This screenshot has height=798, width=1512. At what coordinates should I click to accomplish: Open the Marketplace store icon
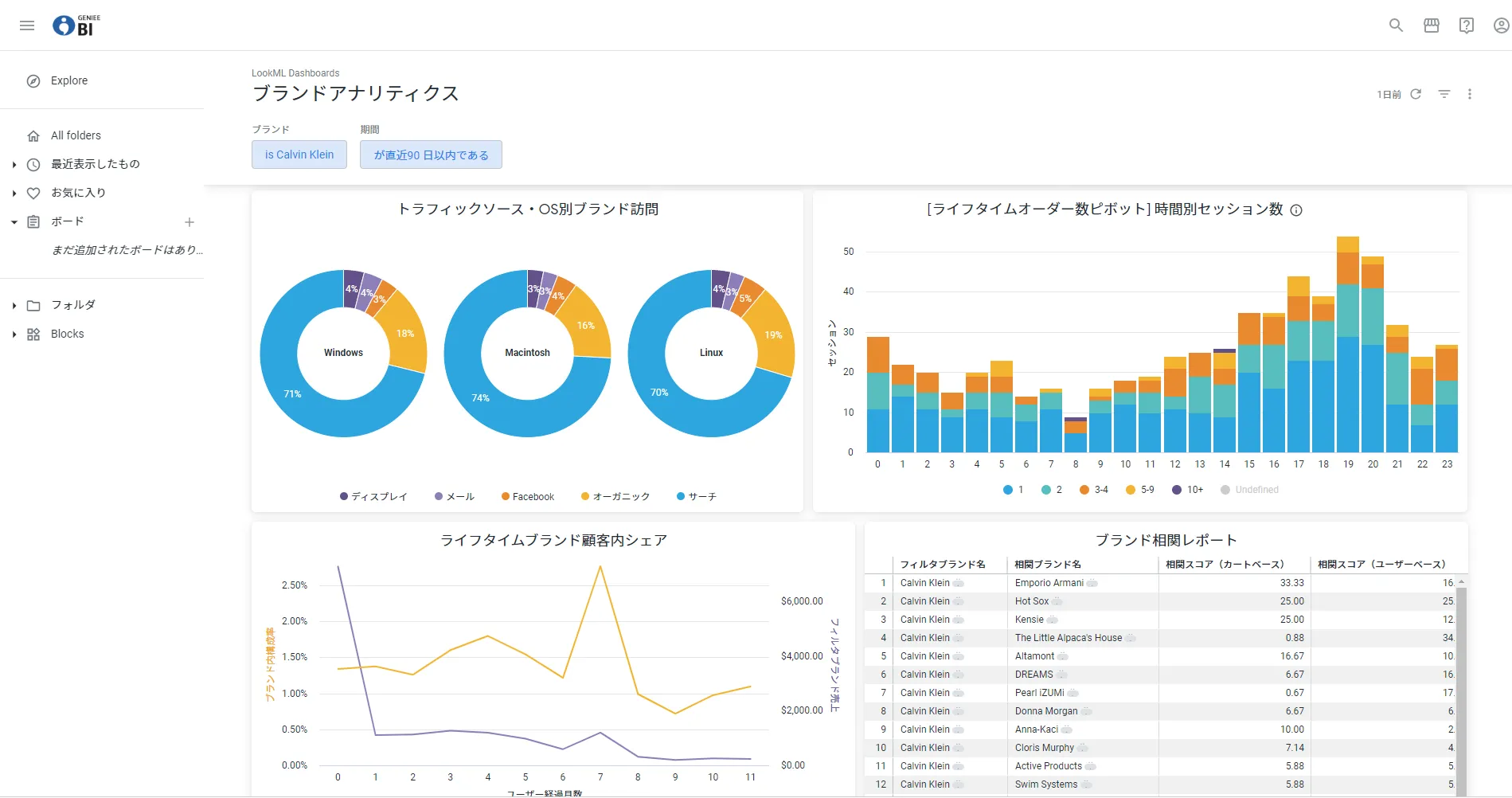(x=1431, y=25)
